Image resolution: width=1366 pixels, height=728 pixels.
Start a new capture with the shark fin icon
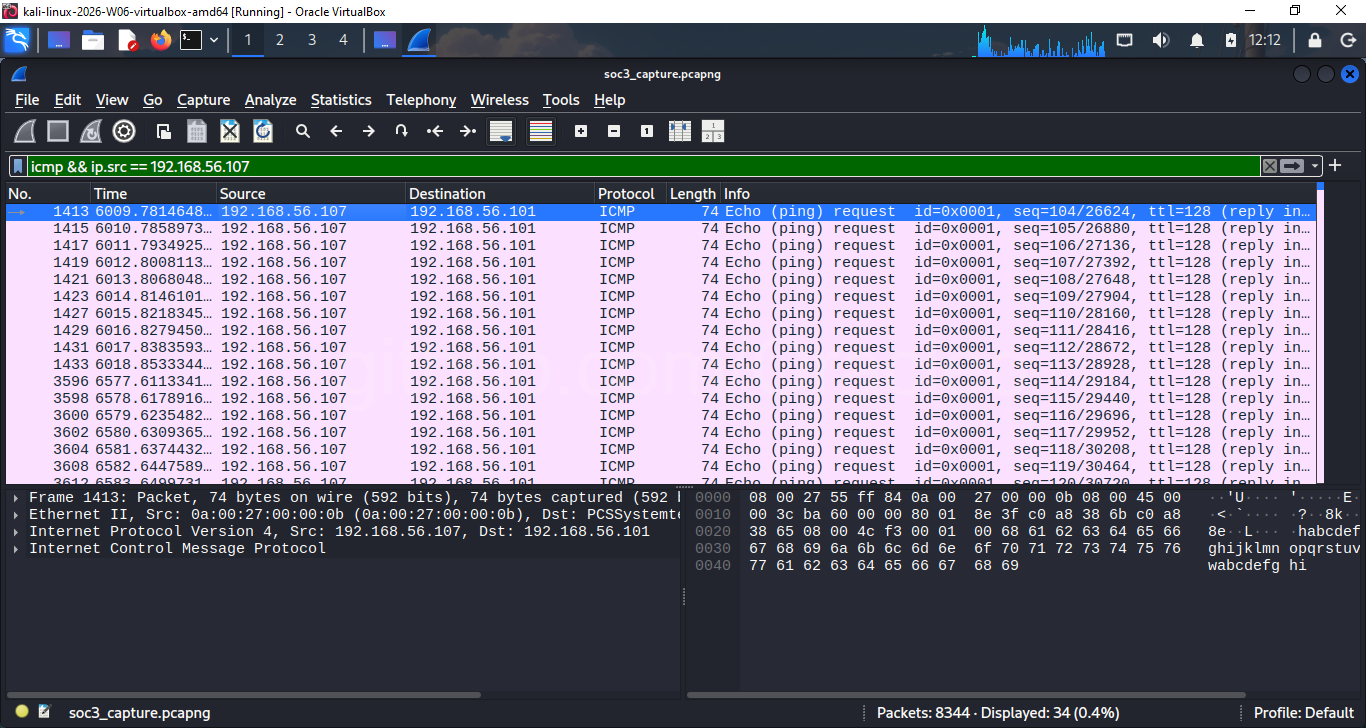(x=24, y=131)
